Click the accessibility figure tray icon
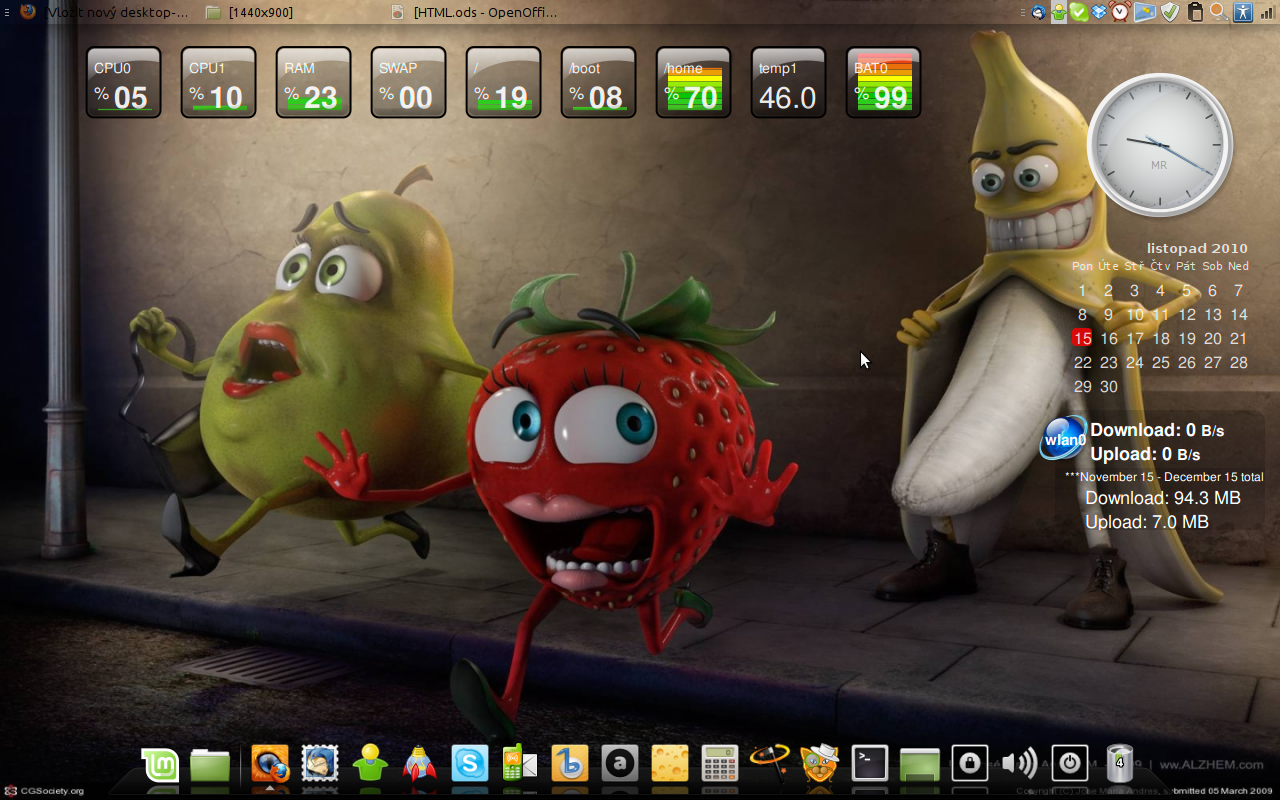 point(1243,12)
